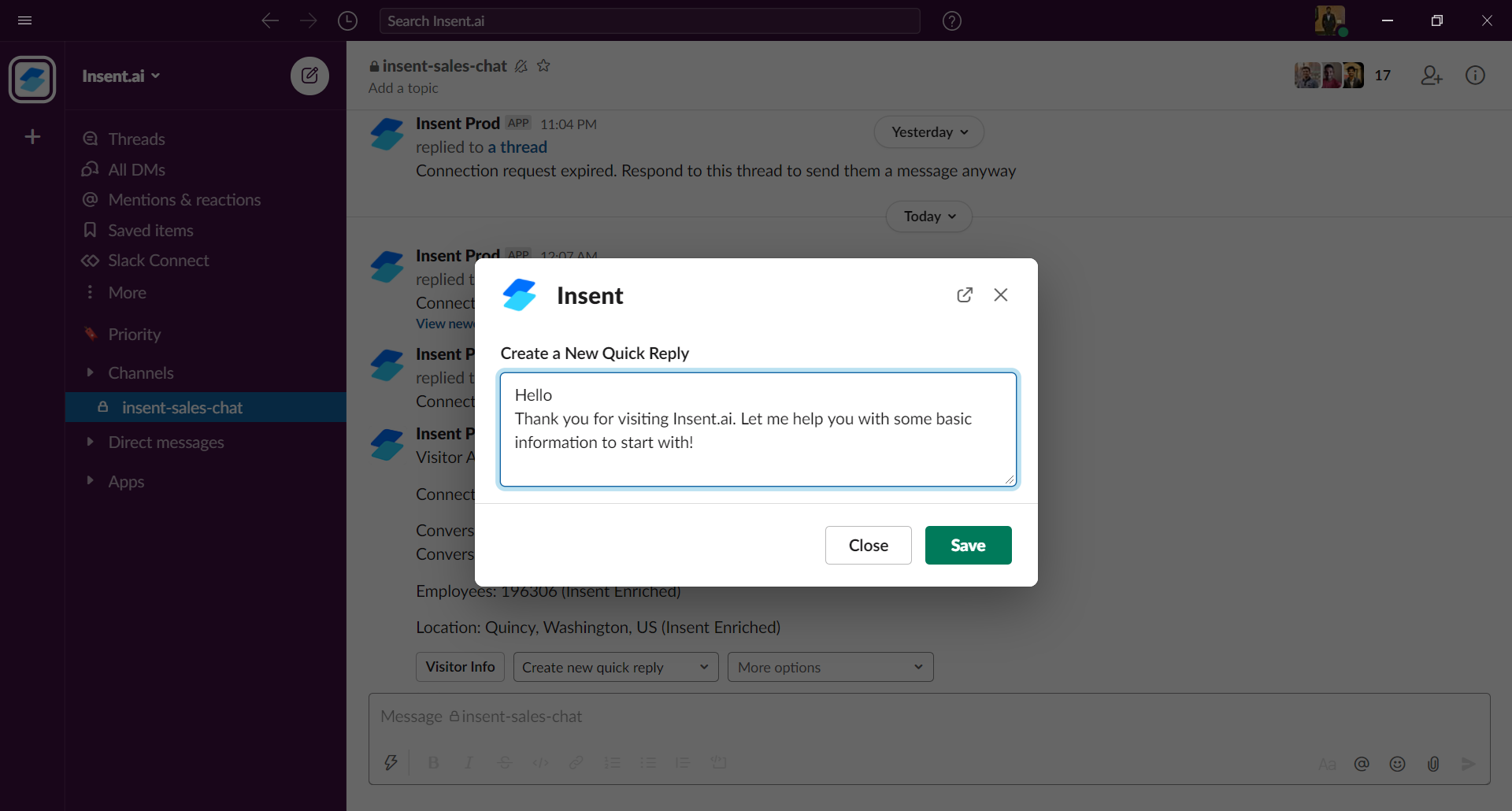Screen dimensions: 1512x811
Task: Mention someone with the @ icon
Action: [x=1362, y=764]
